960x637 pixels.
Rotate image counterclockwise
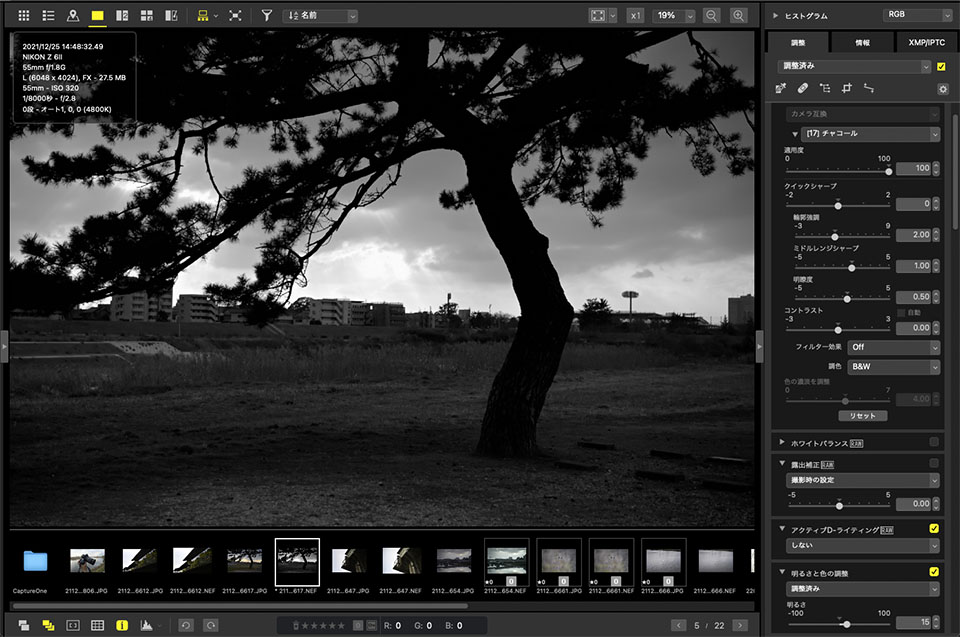click(x=186, y=625)
